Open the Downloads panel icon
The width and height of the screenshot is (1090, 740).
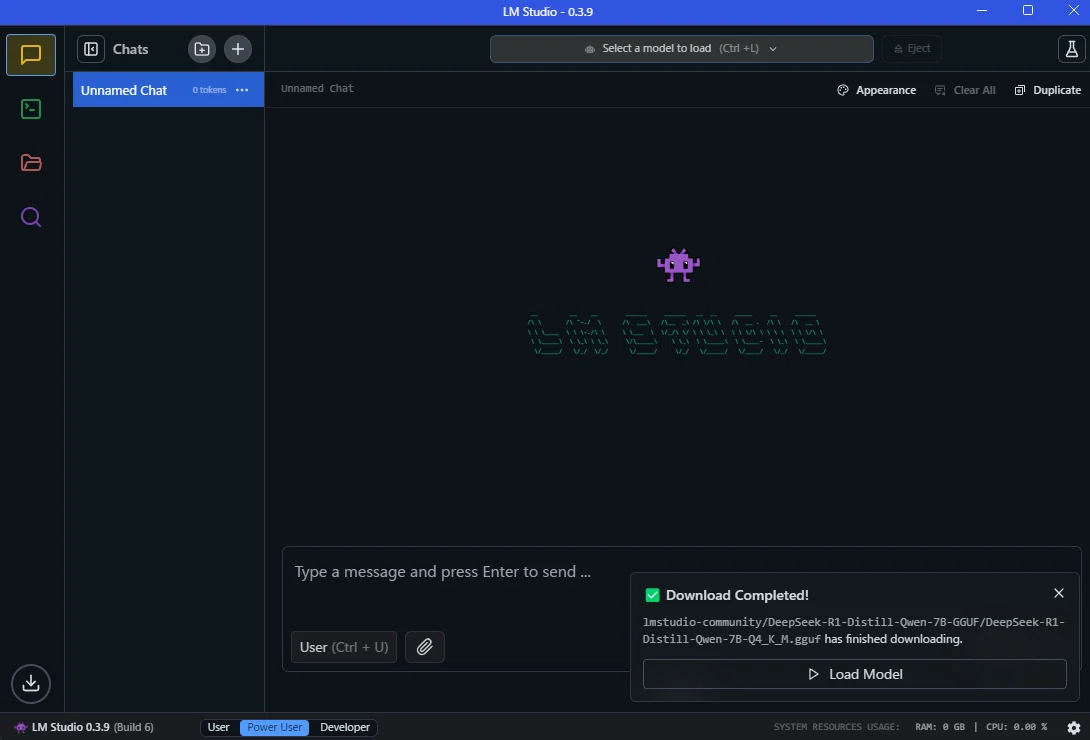tap(31, 683)
